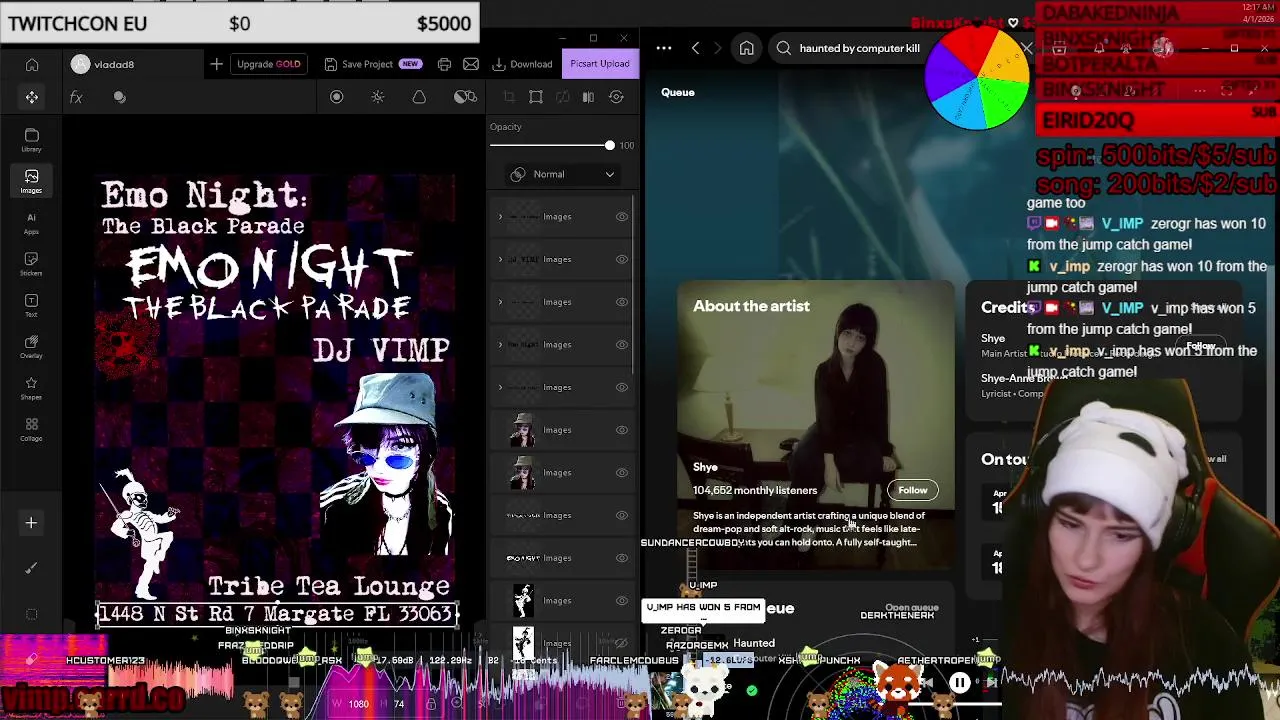Click '104,652 monthly listeners' text
1280x720 pixels.
point(755,490)
